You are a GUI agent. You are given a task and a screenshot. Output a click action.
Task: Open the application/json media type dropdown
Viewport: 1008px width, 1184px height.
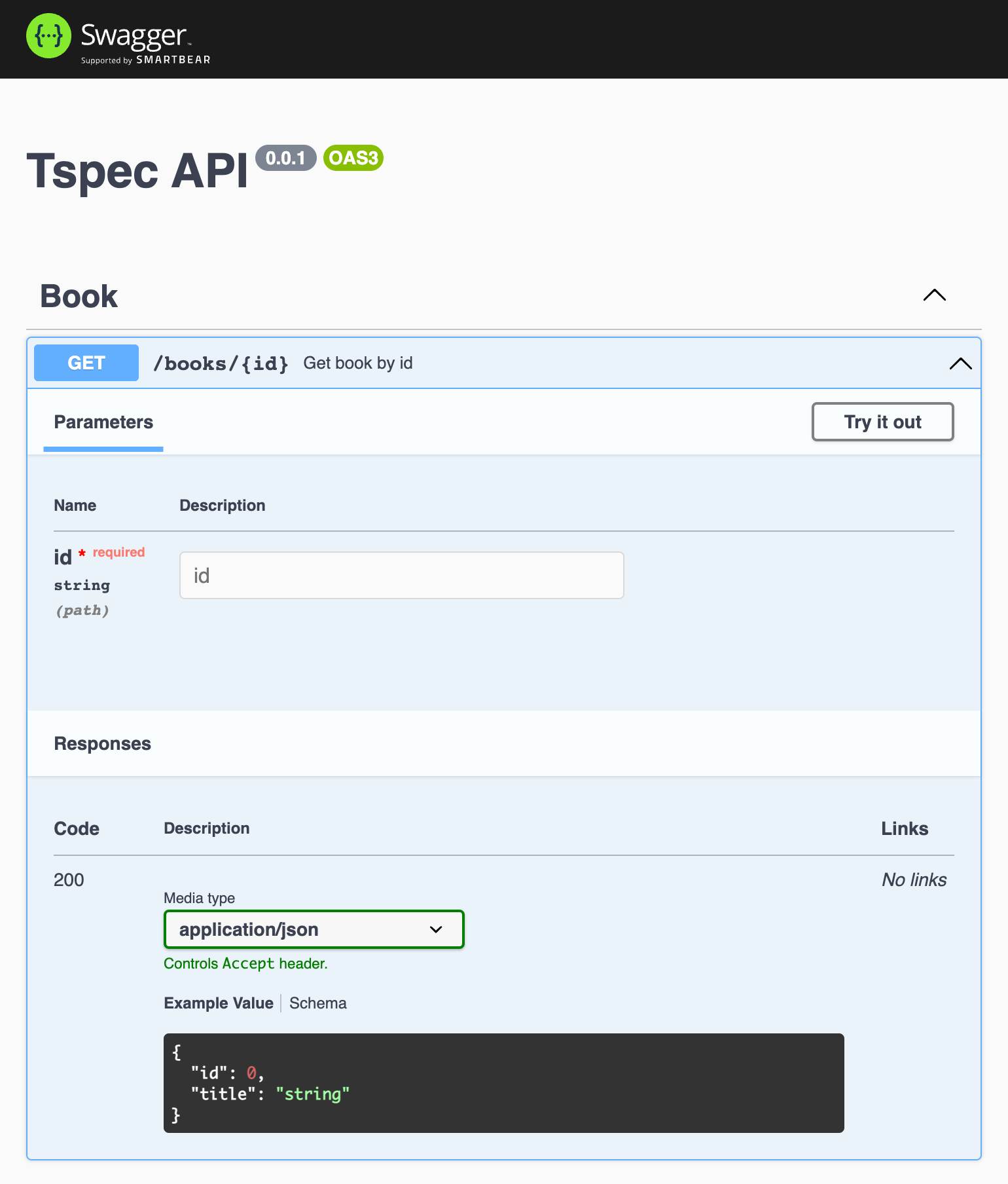pyautogui.click(x=314, y=929)
